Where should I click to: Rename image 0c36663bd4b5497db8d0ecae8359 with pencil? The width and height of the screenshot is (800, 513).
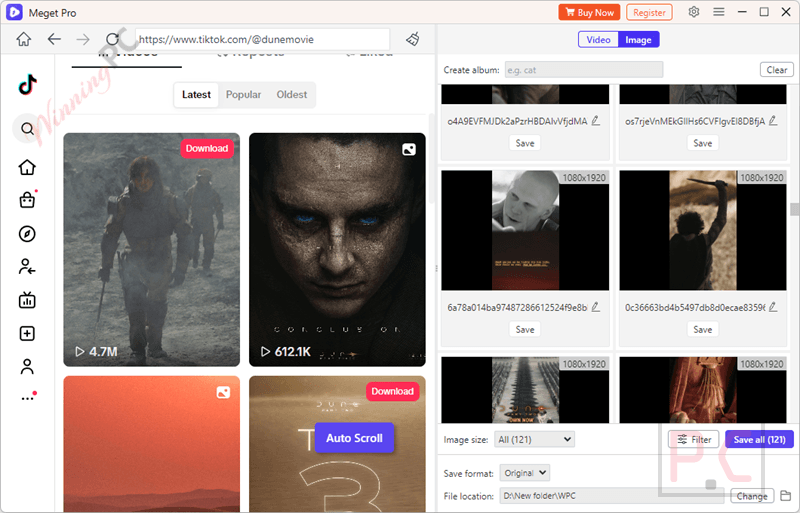pyautogui.click(x=773, y=307)
